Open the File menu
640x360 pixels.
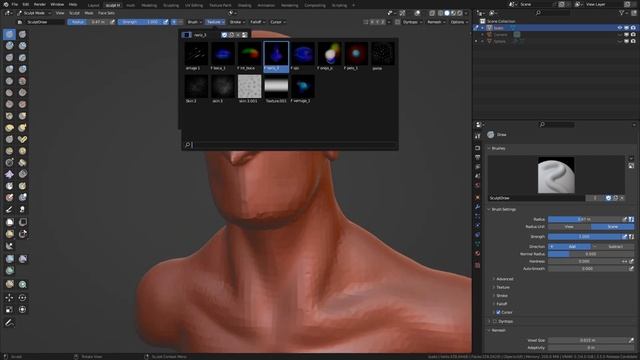(15, 4)
